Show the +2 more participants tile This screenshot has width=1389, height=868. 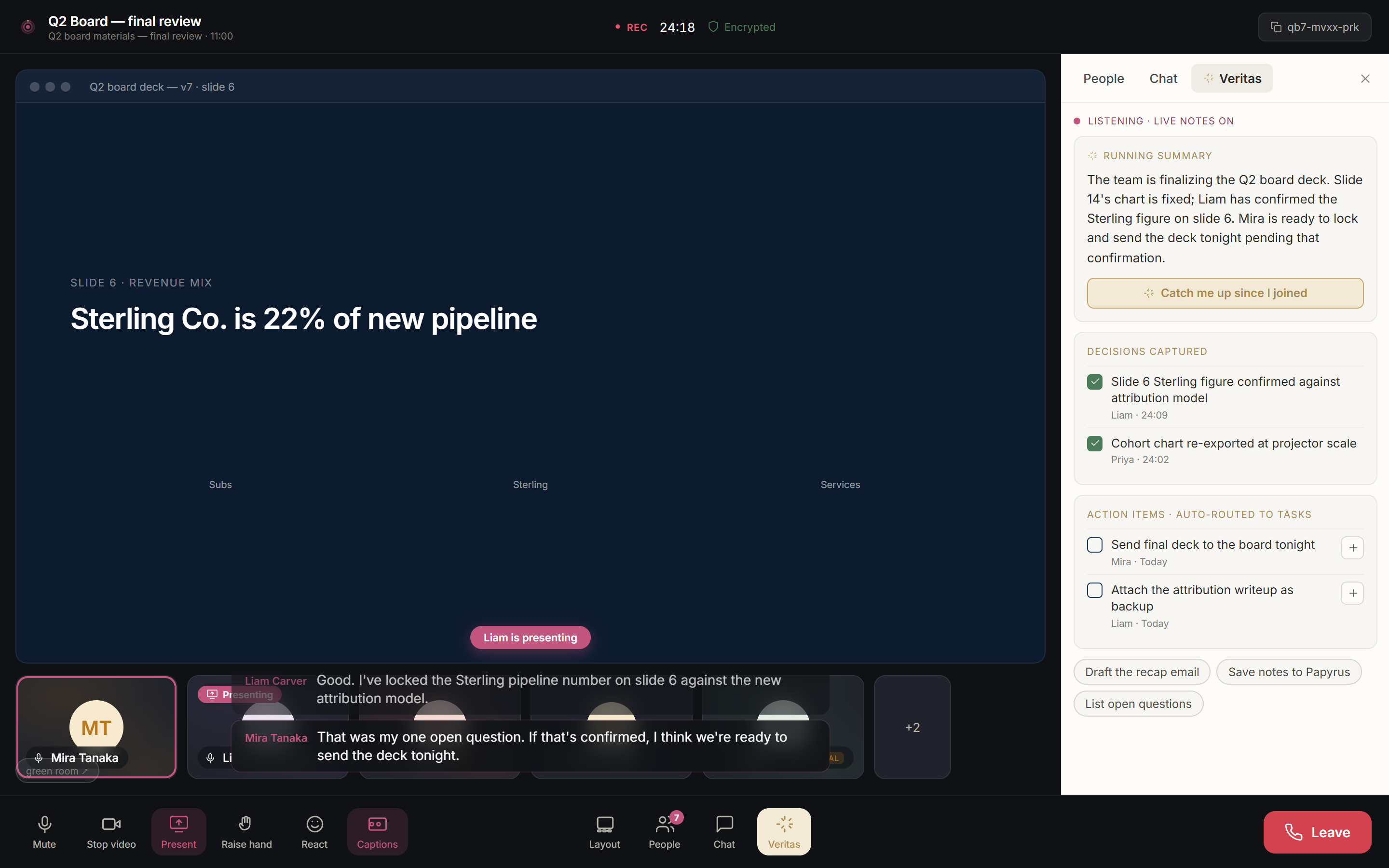coord(912,727)
